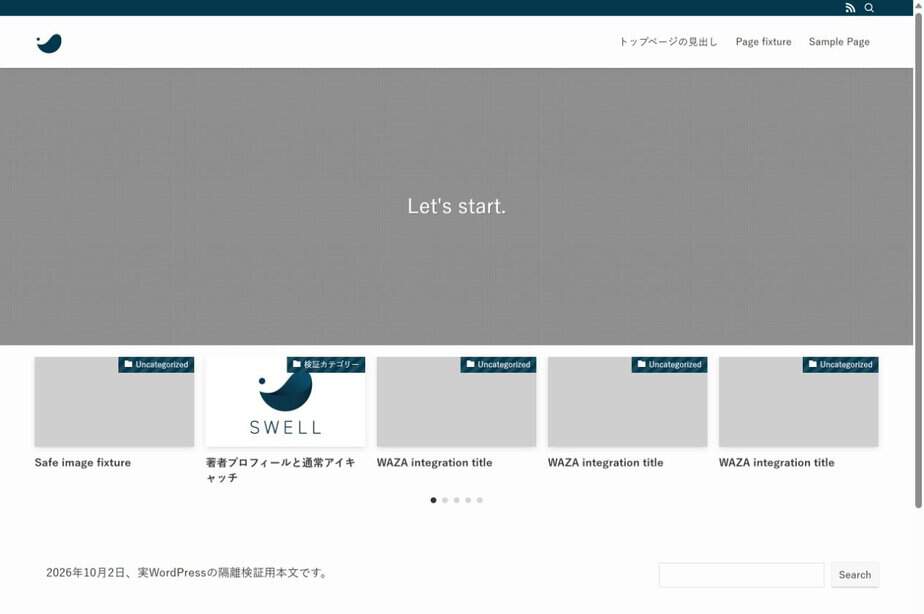Go to second slider pagination dot

(445, 500)
